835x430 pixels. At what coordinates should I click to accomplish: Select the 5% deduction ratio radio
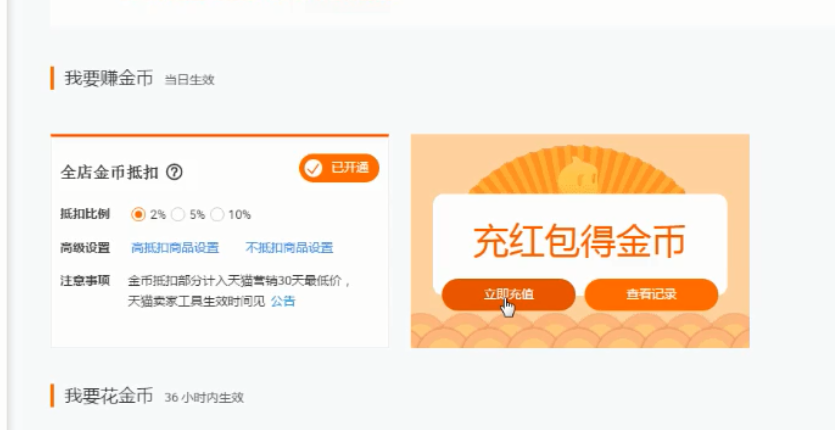tap(178, 215)
